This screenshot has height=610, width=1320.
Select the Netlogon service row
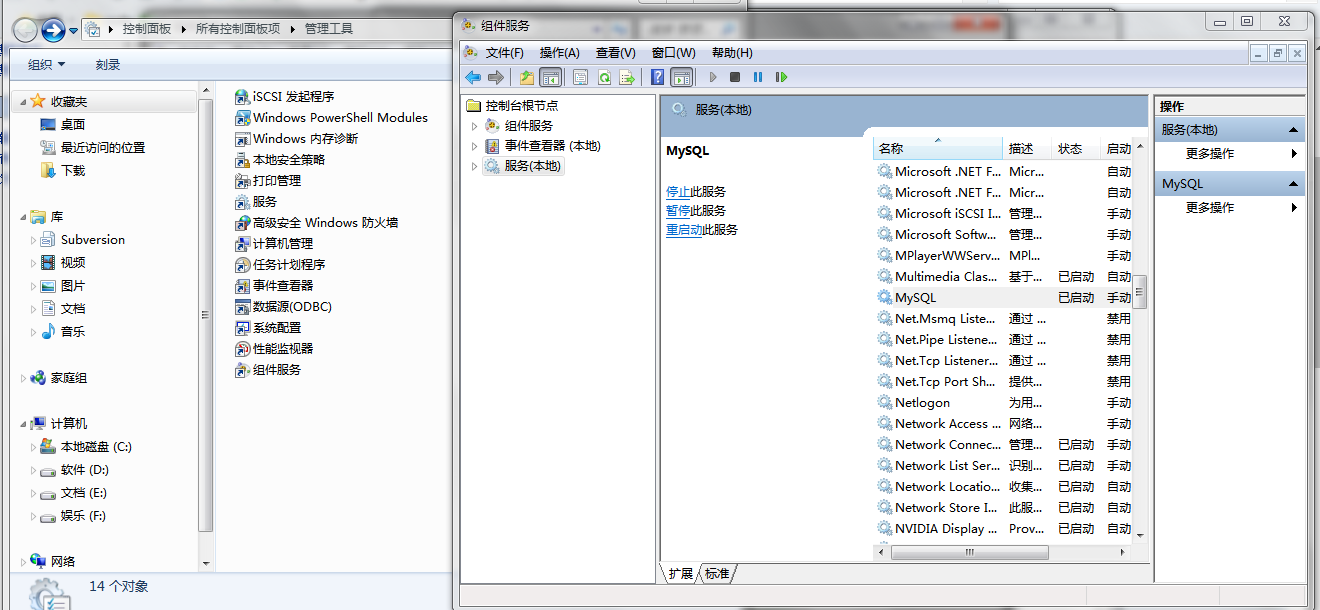pyautogui.click(x=1003, y=403)
